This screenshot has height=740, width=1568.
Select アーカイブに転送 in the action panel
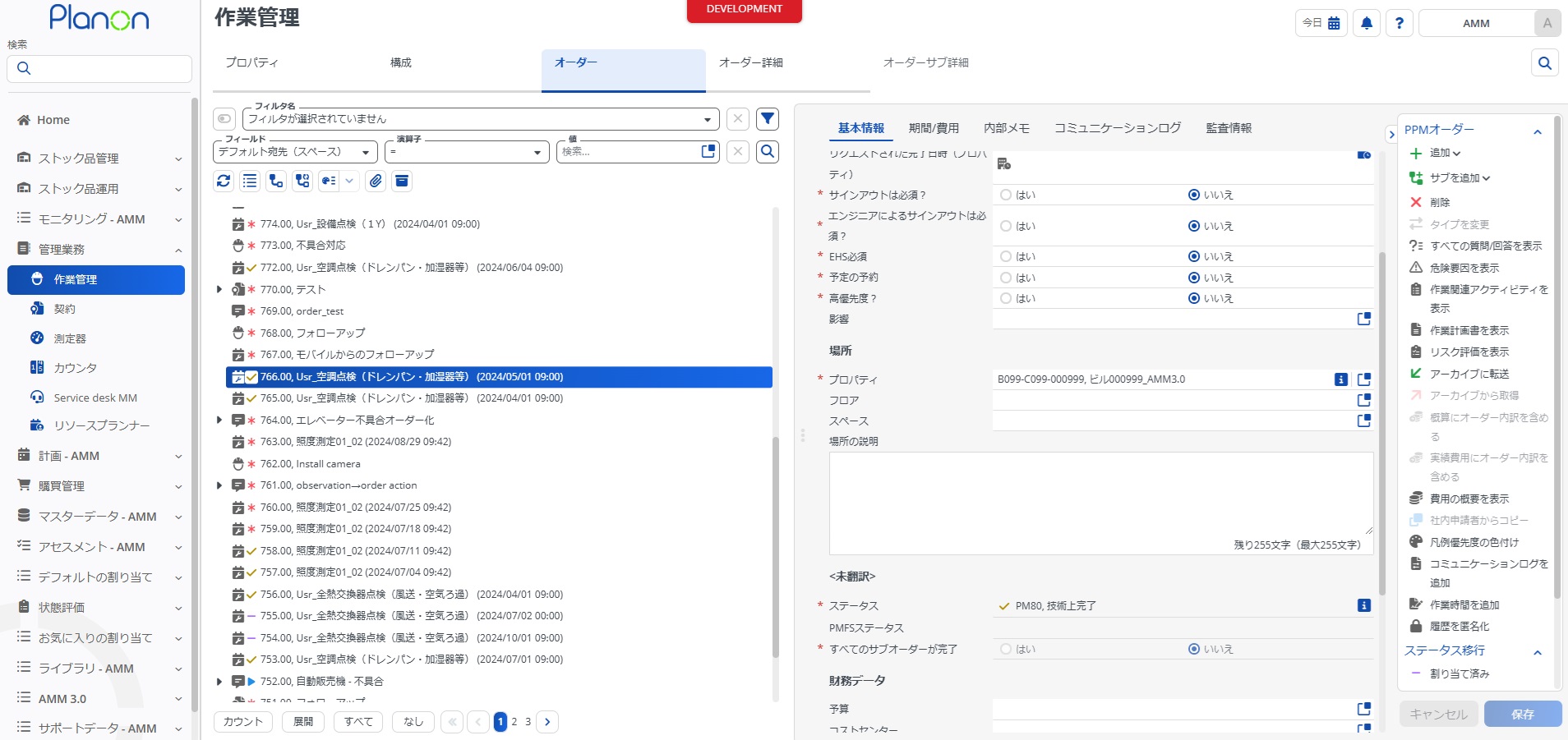coord(1467,373)
